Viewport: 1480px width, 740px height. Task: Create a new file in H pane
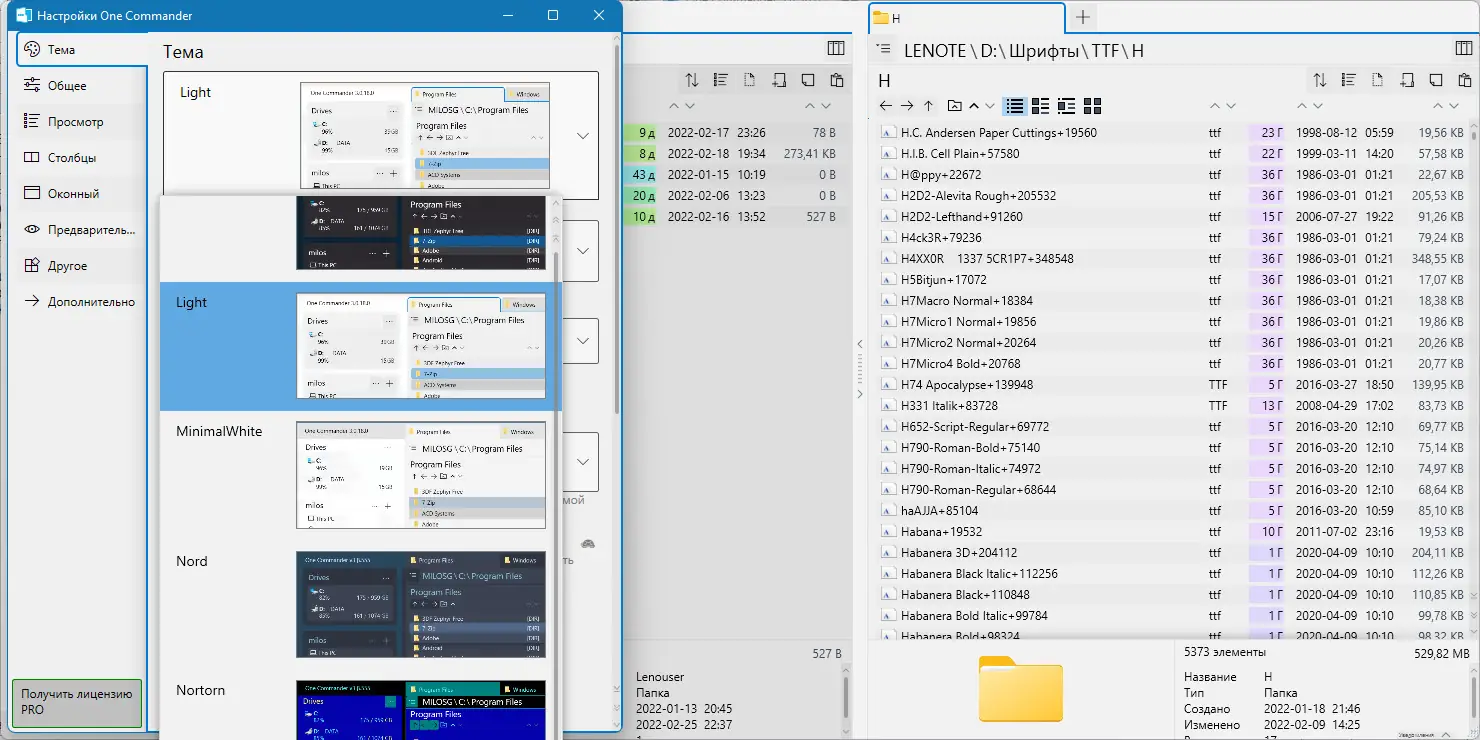click(1378, 80)
